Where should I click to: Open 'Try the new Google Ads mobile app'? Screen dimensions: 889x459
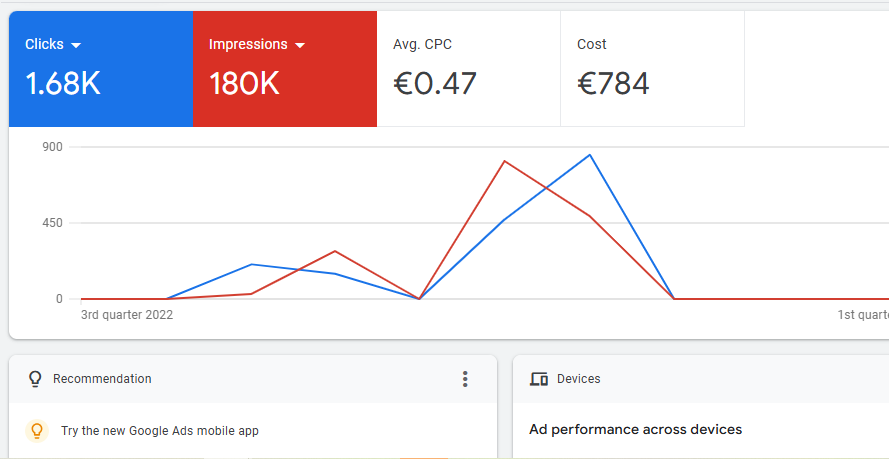coord(160,431)
